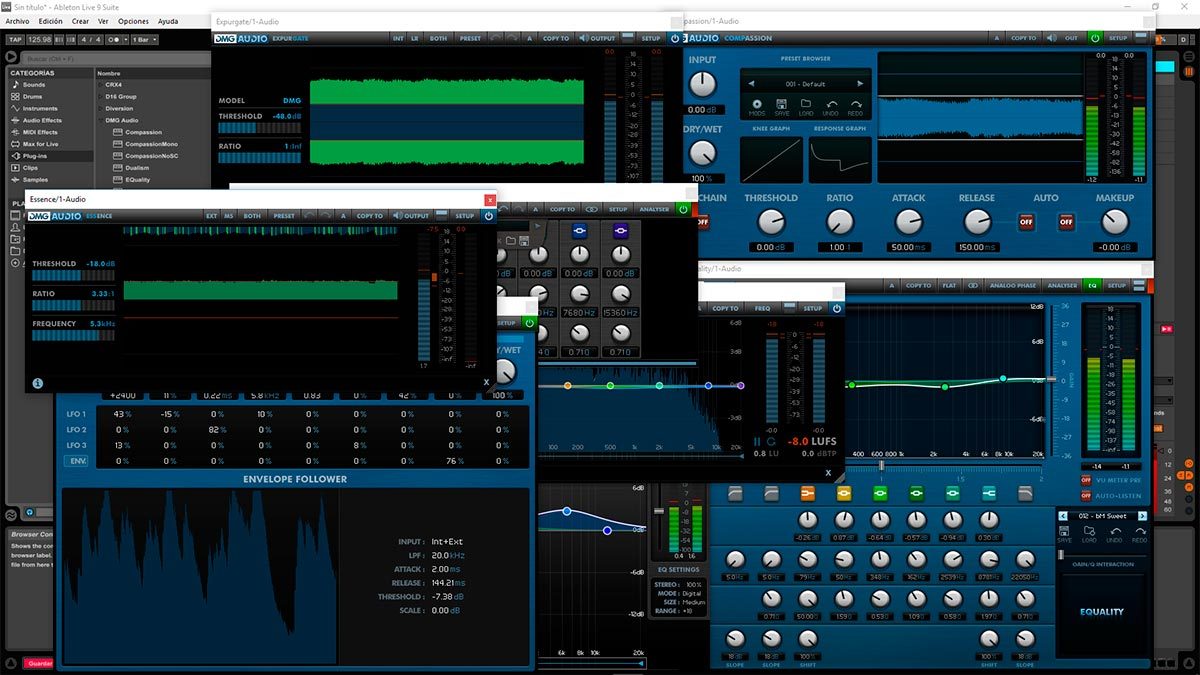The height and width of the screenshot is (675, 1200).
Task: Click the UNDO icon in Compassion
Action: 831,104
